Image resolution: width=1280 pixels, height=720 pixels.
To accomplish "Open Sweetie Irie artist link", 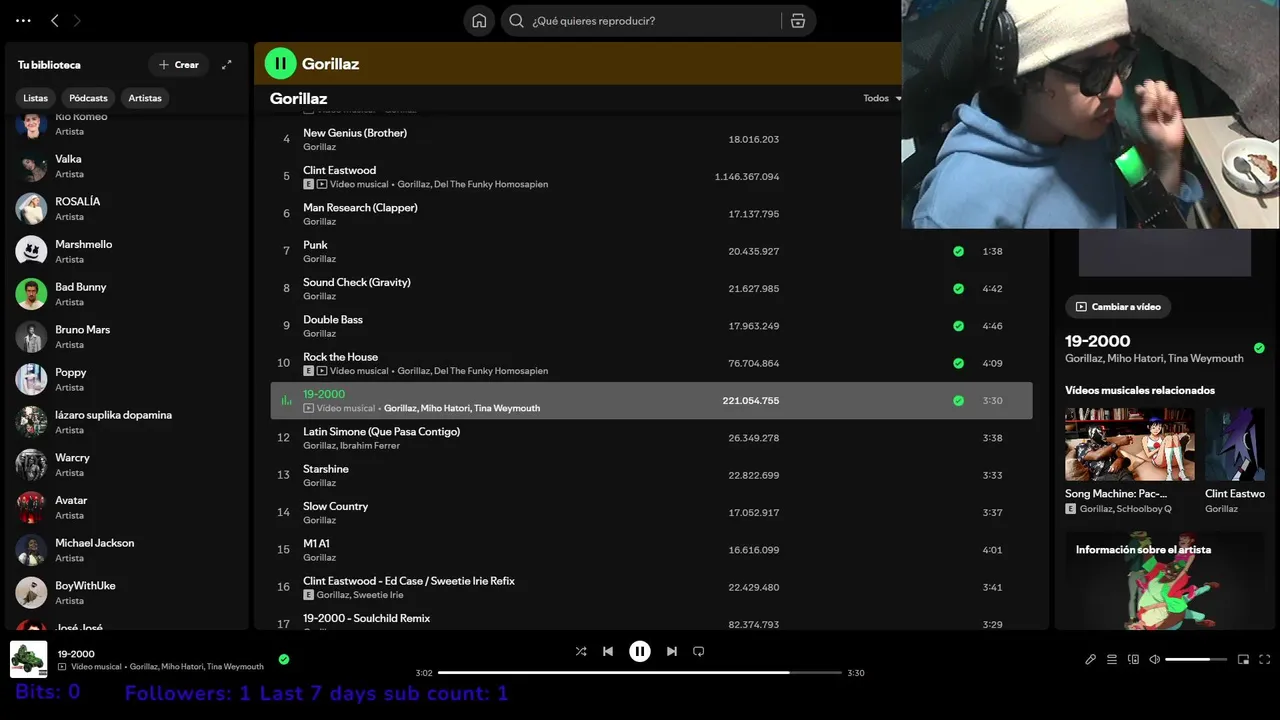I will tap(378, 595).
